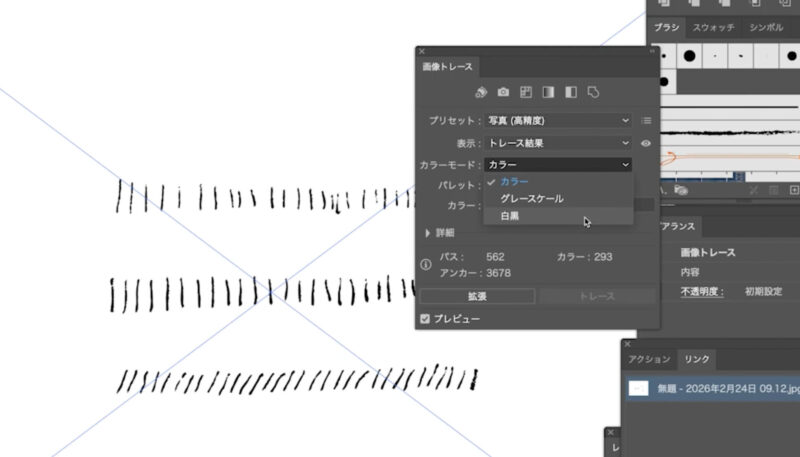This screenshot has height=457, width=800.
Task: Click the Auto Color preset icon
Action: point(481,93)
